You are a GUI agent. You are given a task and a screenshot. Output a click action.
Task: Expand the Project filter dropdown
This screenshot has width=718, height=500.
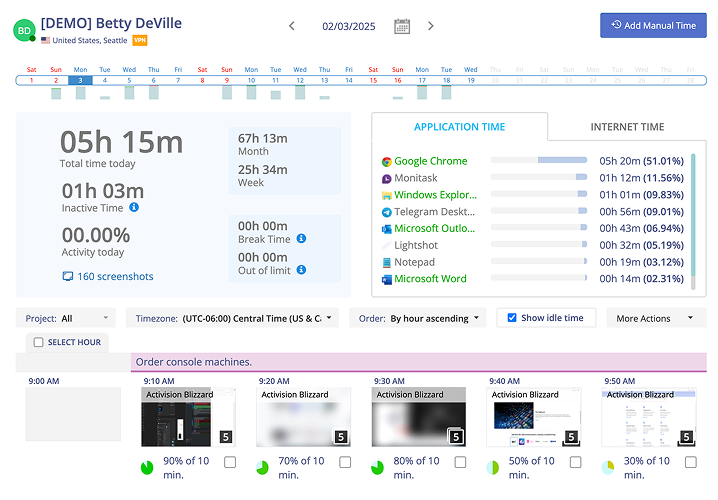click(66, 318)
